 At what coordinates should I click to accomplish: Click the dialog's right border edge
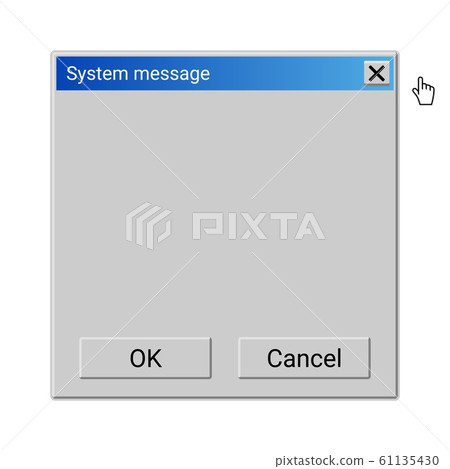click(395, 225)
